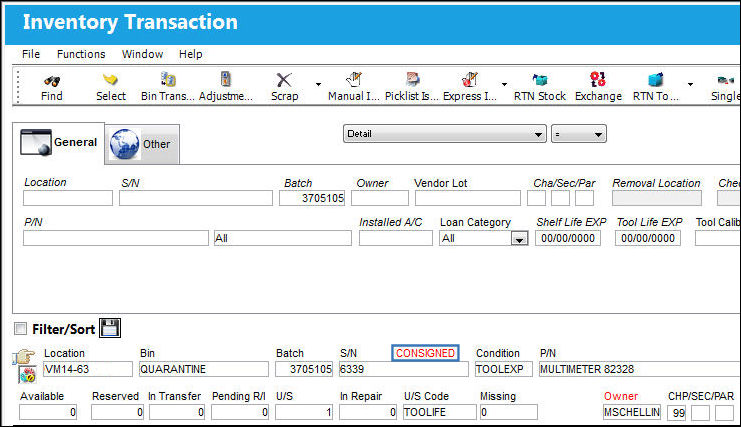Click the Shelf Life EXP date field
741x427 pixels.
tap(568, 239)
